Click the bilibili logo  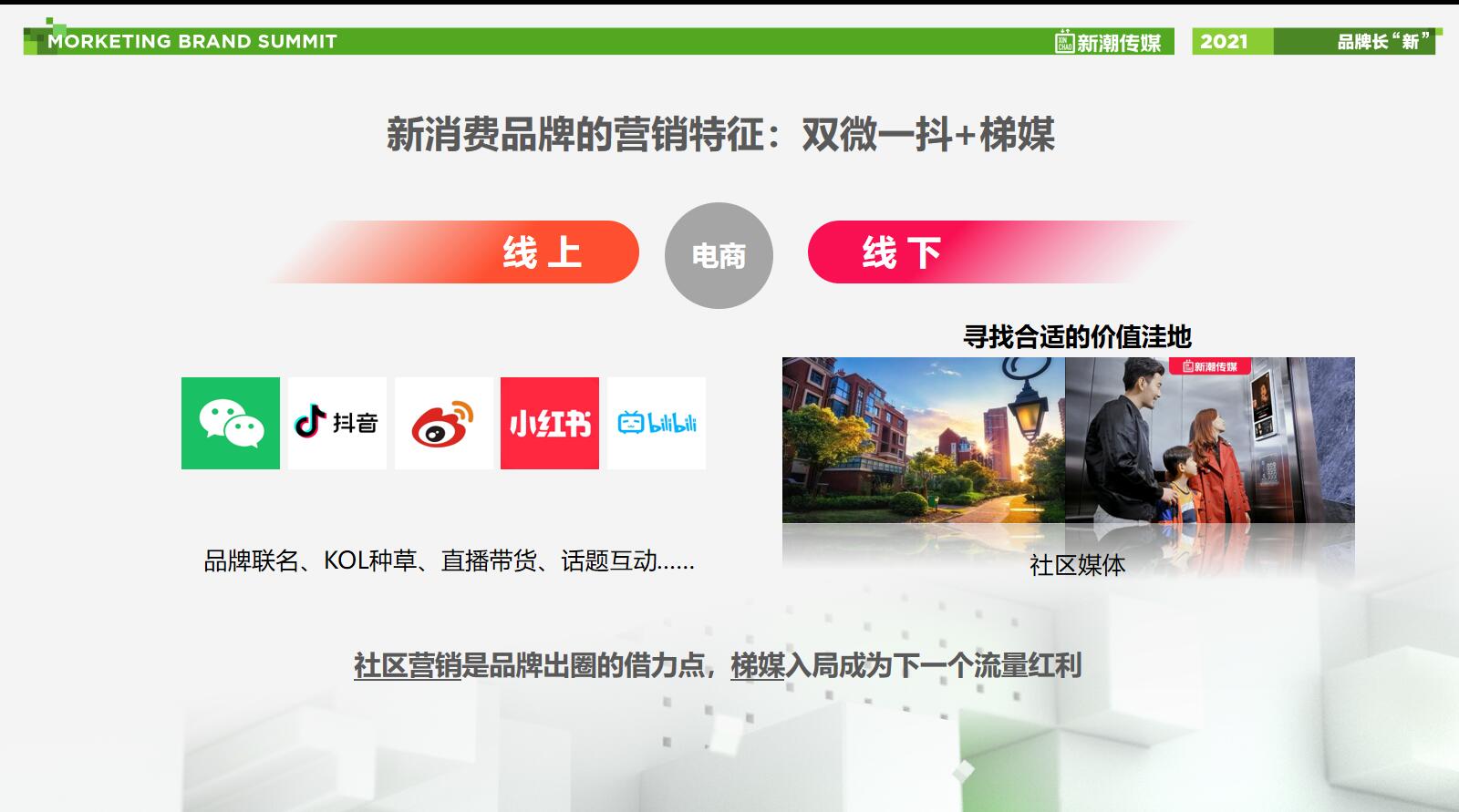point(657,423)
